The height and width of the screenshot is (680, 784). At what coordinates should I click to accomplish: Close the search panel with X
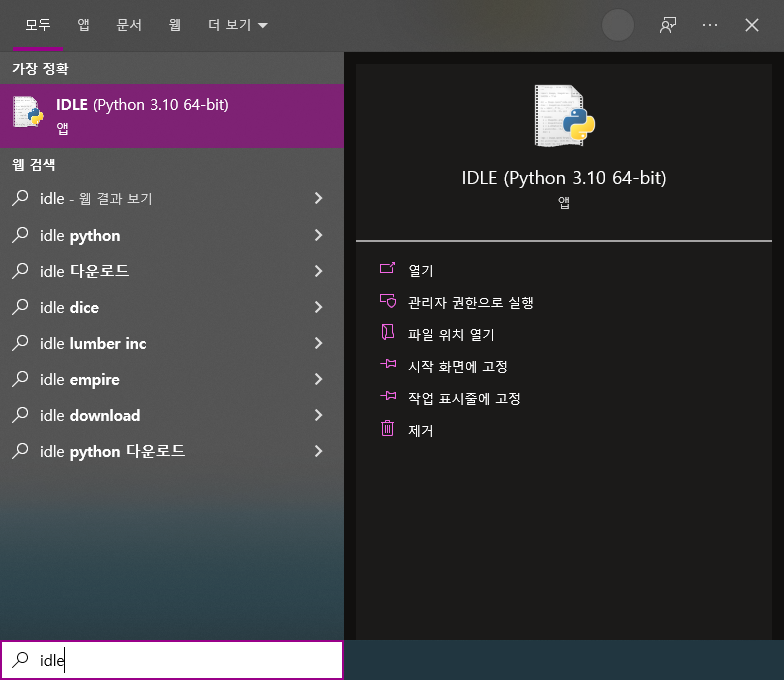752,25
